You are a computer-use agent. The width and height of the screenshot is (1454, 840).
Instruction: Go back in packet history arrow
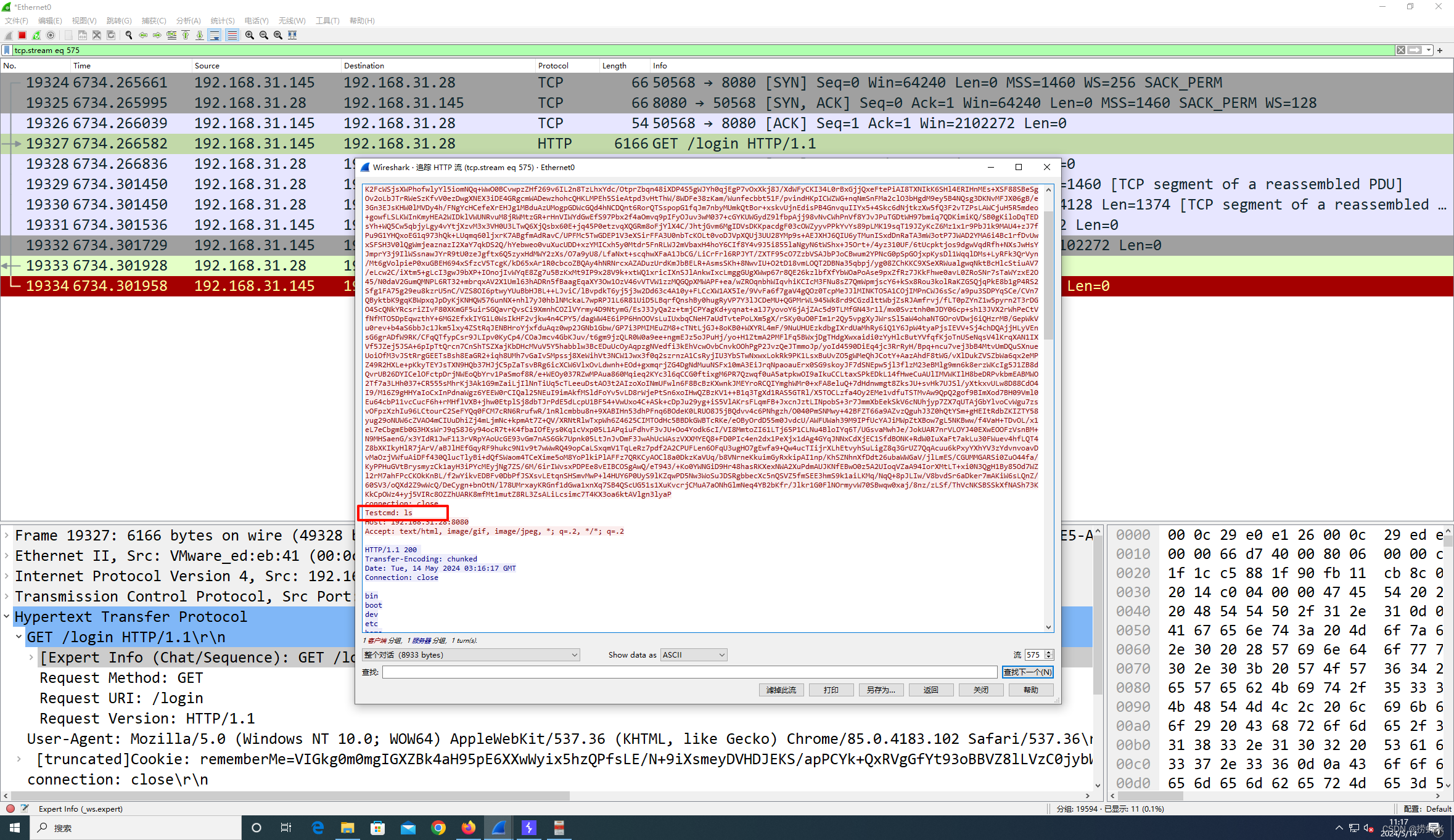pos(142,35)
